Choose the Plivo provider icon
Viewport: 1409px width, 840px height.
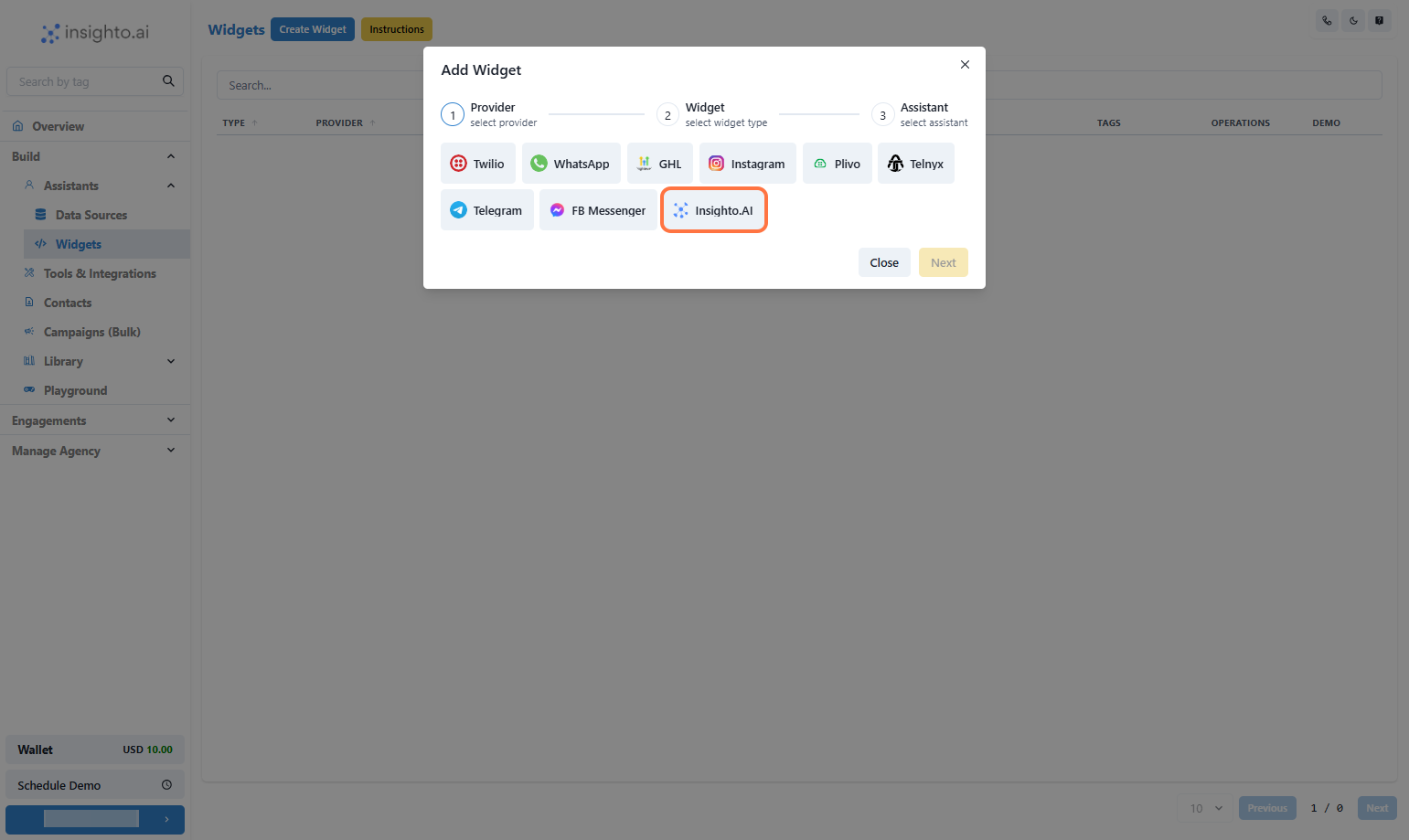(820, 164)
